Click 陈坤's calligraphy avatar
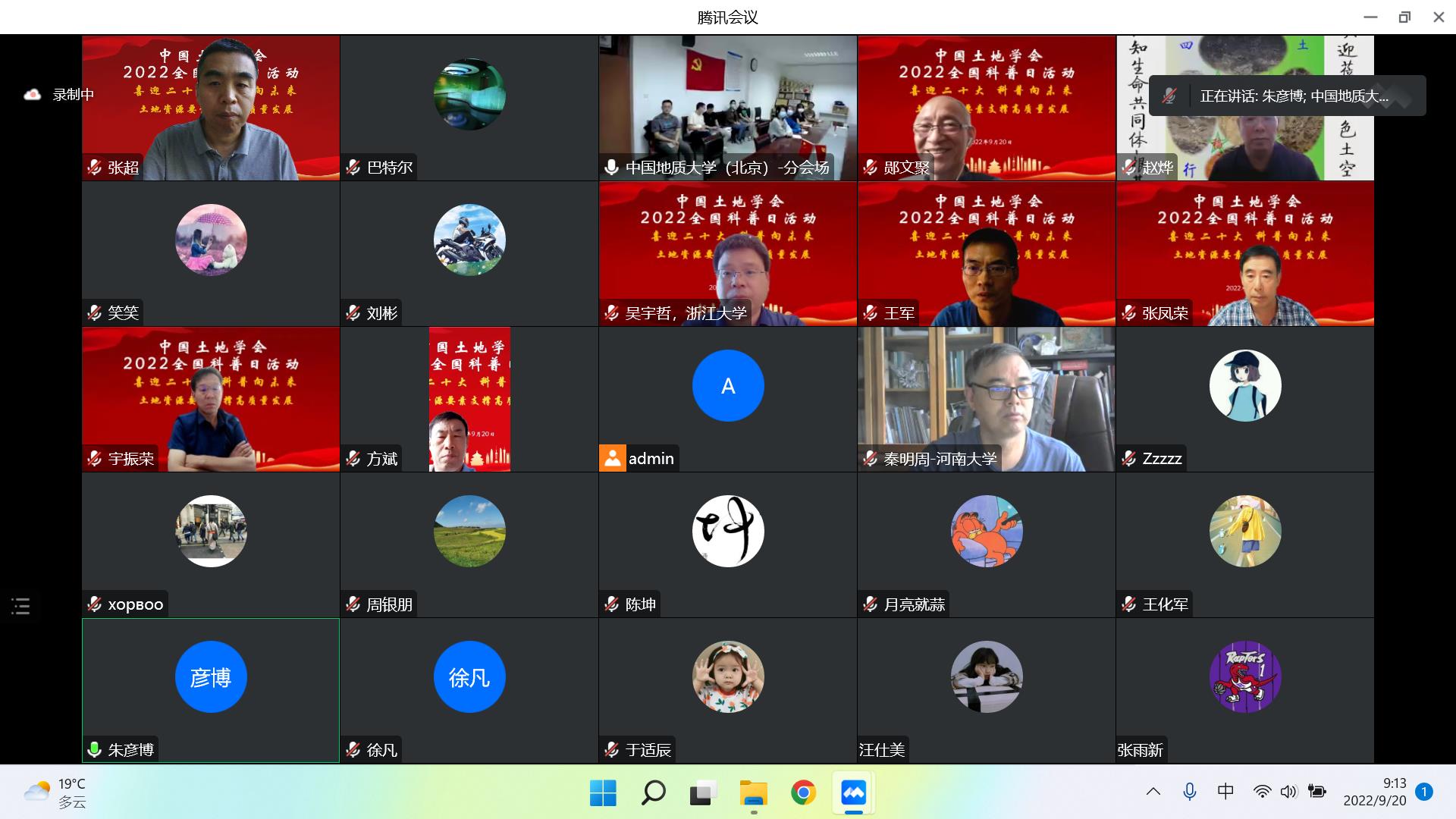 click(728, 531)
